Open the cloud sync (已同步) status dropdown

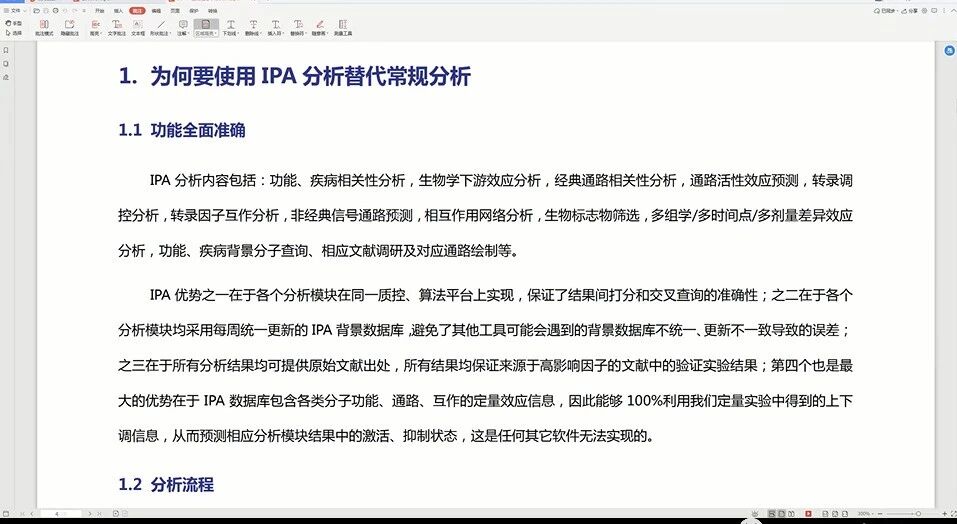[886, 10]
